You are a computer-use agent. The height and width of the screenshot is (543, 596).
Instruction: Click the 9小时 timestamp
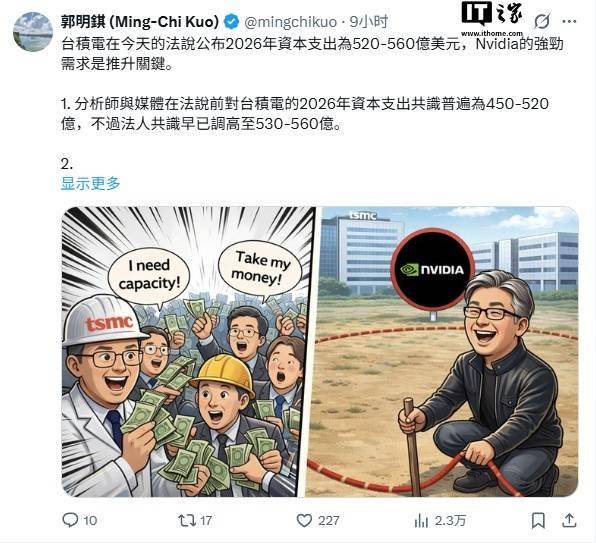tap(368, 22)
